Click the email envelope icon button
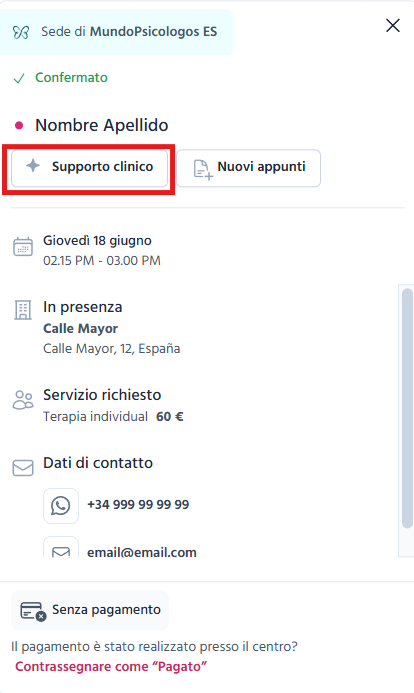This screenshot has width=414, height=693. tap(61, 548)
